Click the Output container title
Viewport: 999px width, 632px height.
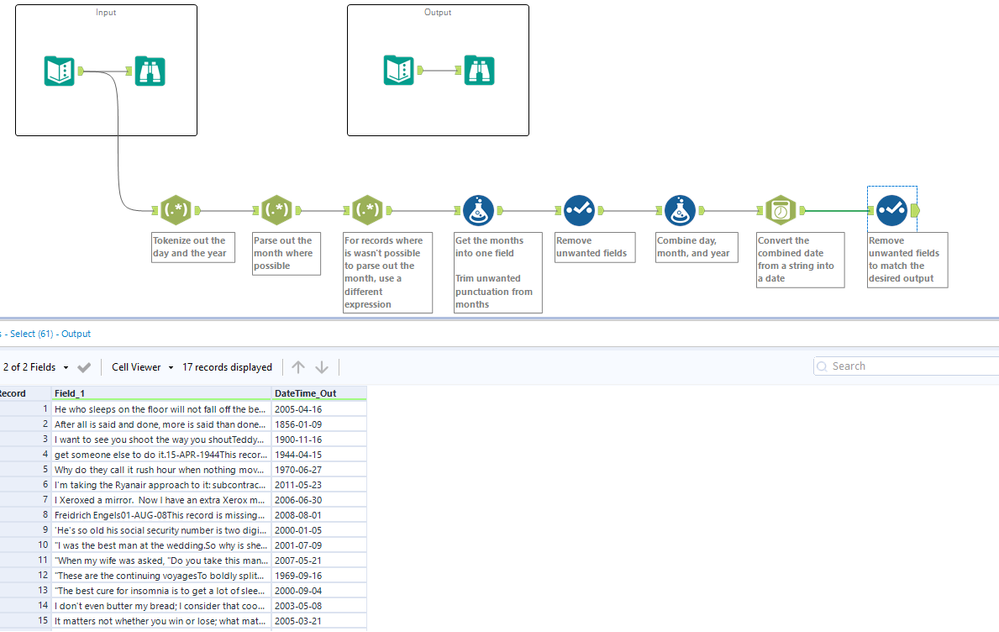438,12
